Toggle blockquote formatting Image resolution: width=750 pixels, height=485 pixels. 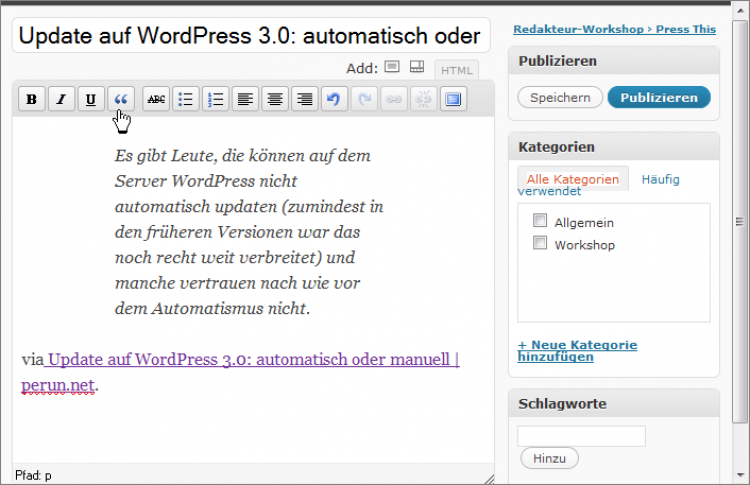click(x=121, y=99)
